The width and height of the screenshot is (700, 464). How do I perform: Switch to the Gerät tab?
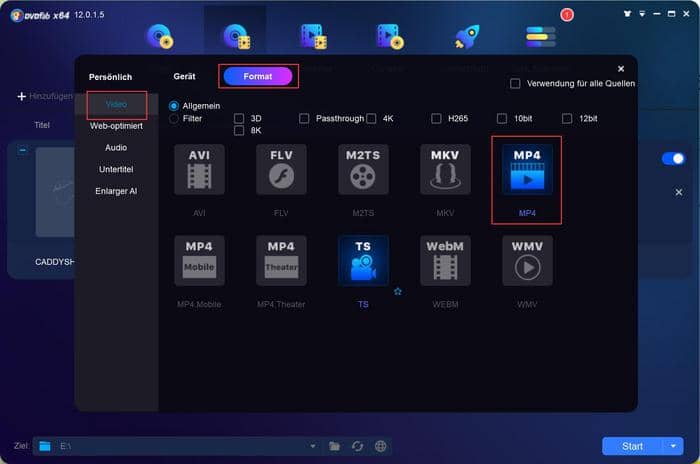[184, 76]
